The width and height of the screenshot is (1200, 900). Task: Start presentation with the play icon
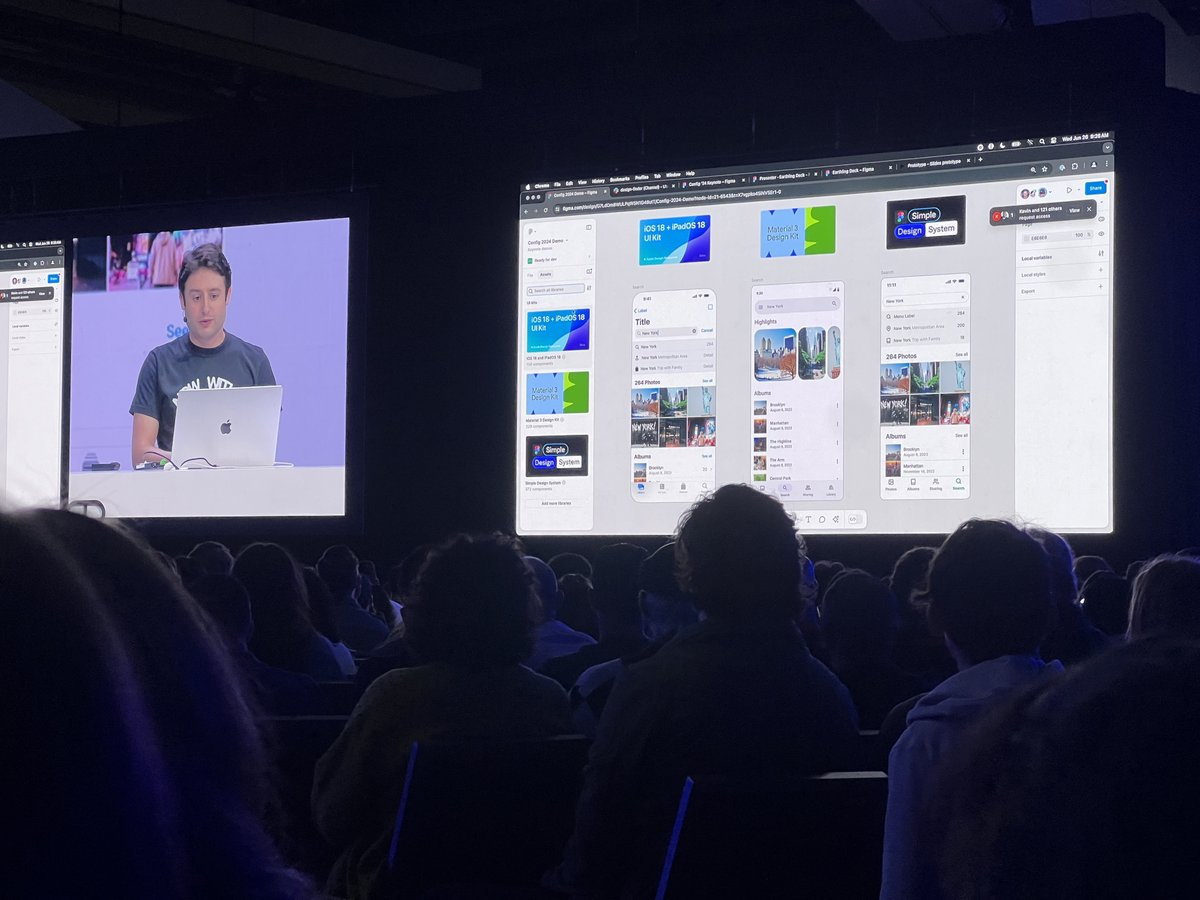point(1068,190)
